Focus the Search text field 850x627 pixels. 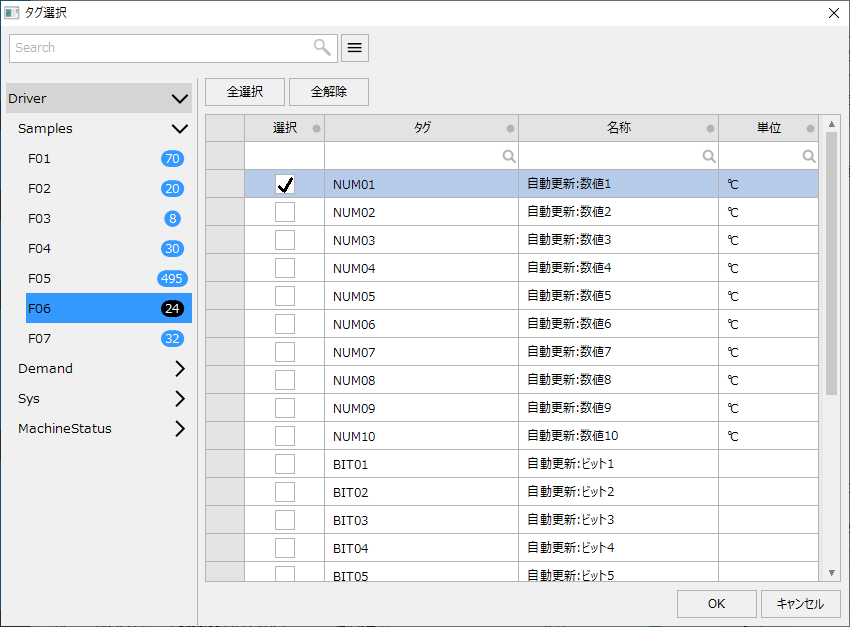(x=160, y=48)
